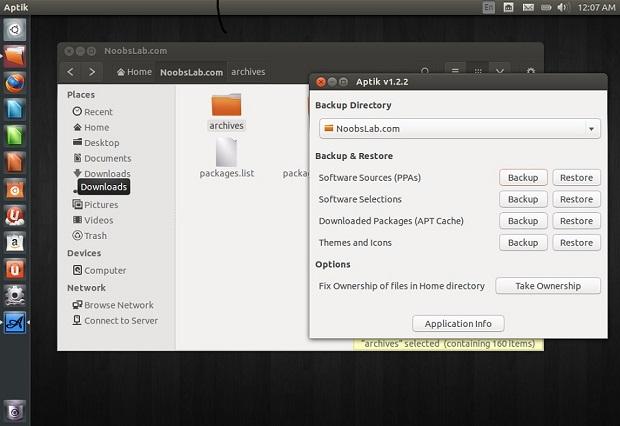Select Aptik icon in the launcher

tap(15, 322)
